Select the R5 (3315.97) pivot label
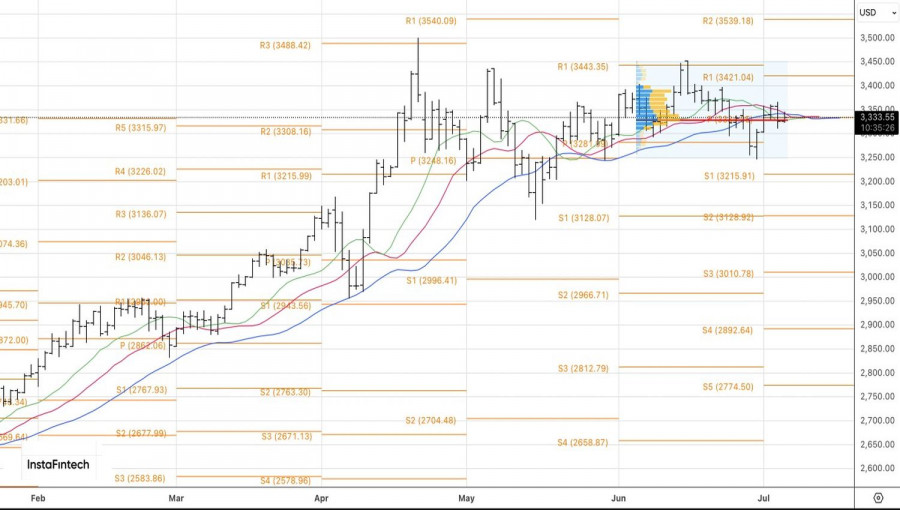The image size is (900, 510). (x=141, y=128)
